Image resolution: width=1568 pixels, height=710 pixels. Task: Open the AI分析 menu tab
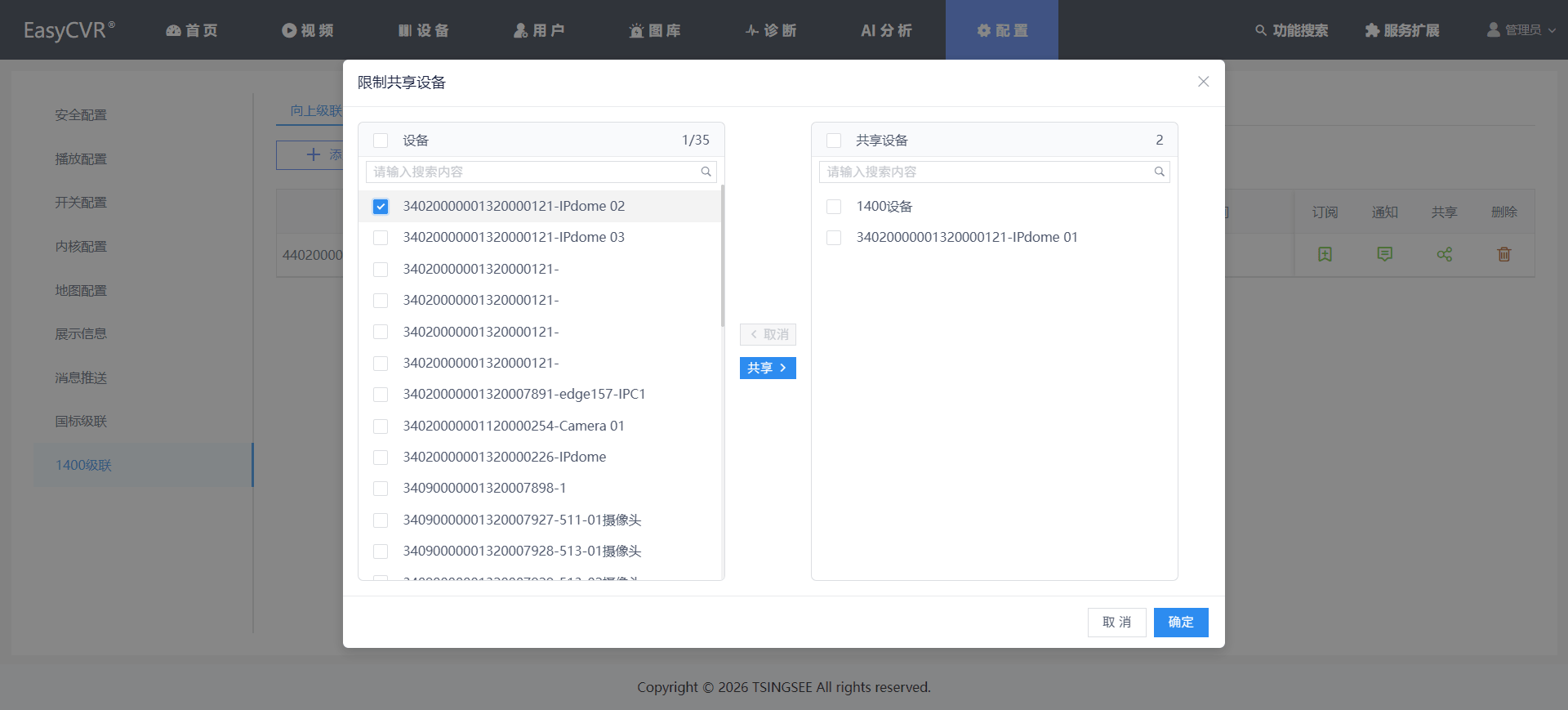click(886, 30)
